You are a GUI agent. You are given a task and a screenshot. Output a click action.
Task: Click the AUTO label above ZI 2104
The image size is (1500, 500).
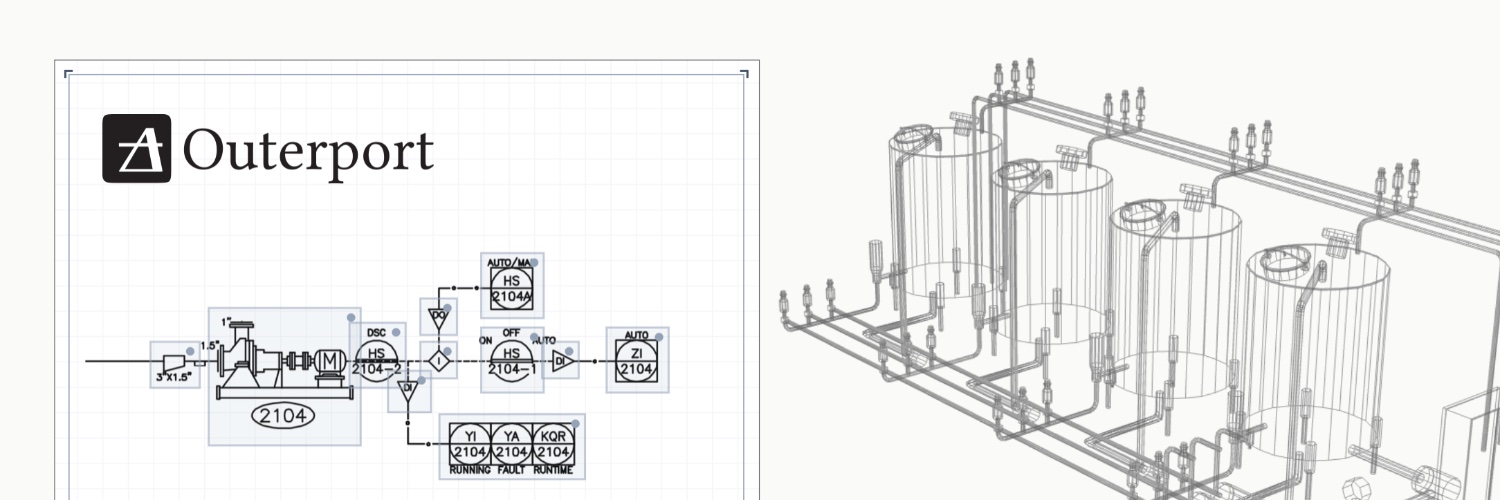point(637,336)
